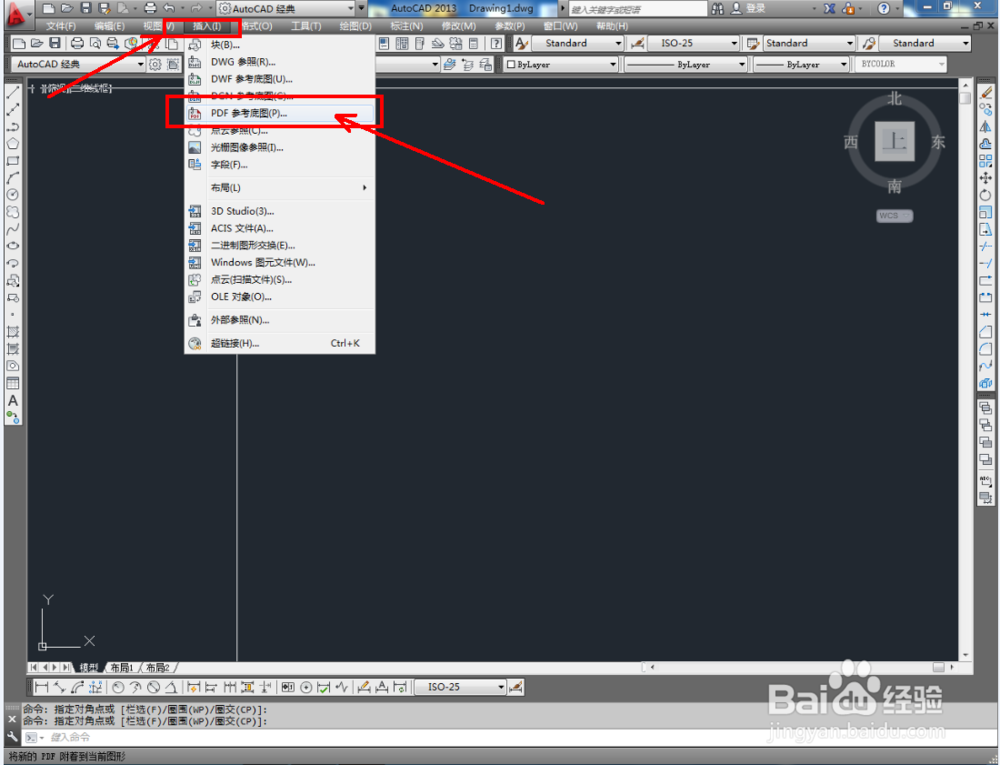
Task: Click Dimension Style icon beside ISO-25 dropdown
Action: (637, 43)
